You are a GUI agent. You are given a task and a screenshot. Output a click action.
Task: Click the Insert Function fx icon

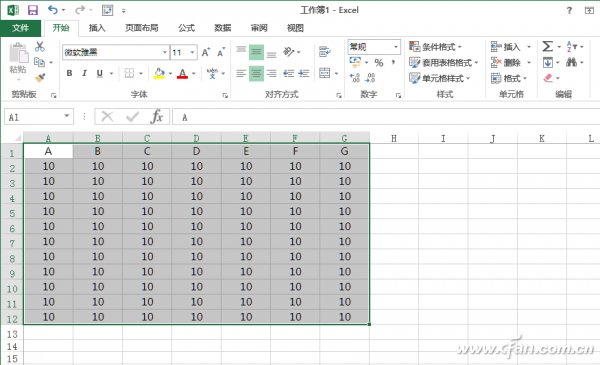click(x=157, y=117)
